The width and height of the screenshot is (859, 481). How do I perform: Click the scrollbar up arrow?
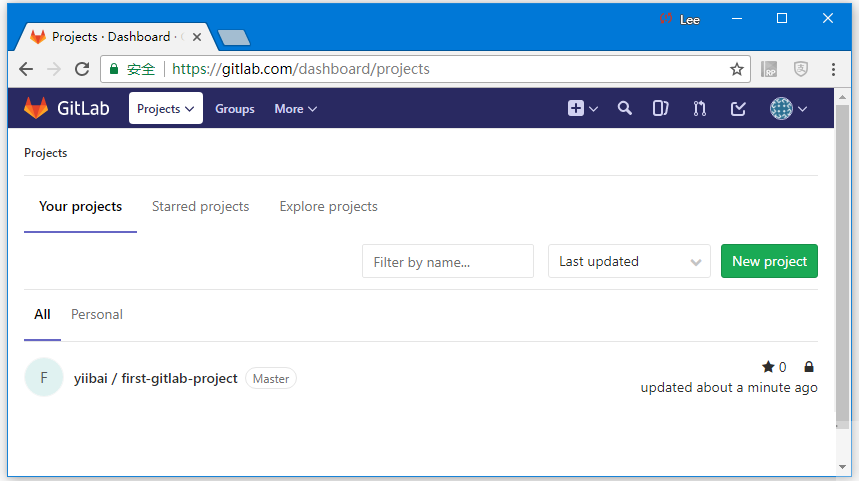tap(842, 97)
